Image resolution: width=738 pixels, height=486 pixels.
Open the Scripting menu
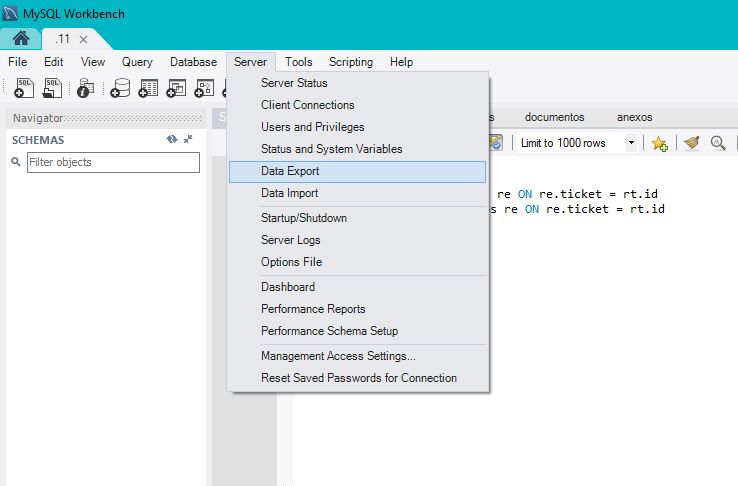pyautogui.click(x=351, y=62)
